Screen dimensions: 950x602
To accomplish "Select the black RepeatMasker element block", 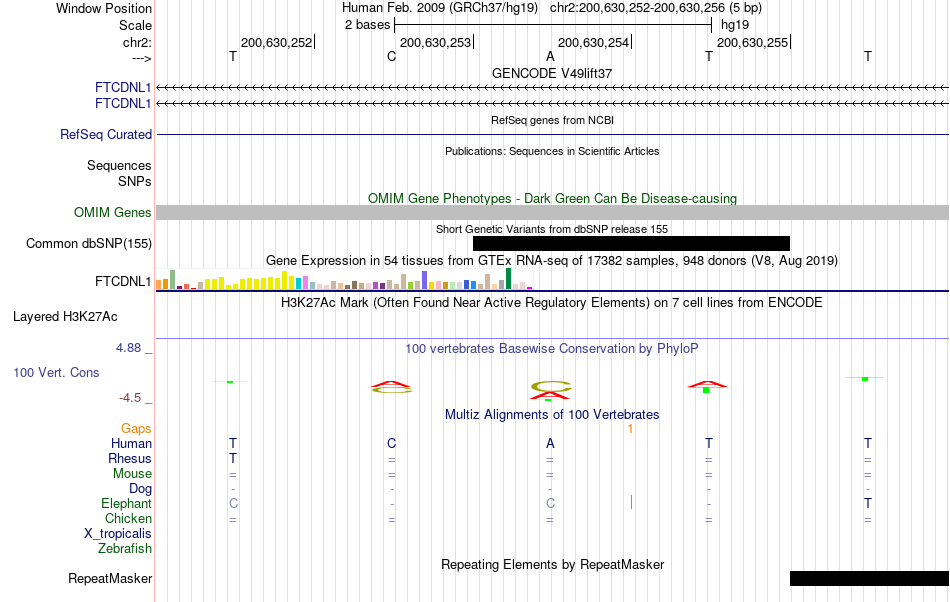I will 869,578.
